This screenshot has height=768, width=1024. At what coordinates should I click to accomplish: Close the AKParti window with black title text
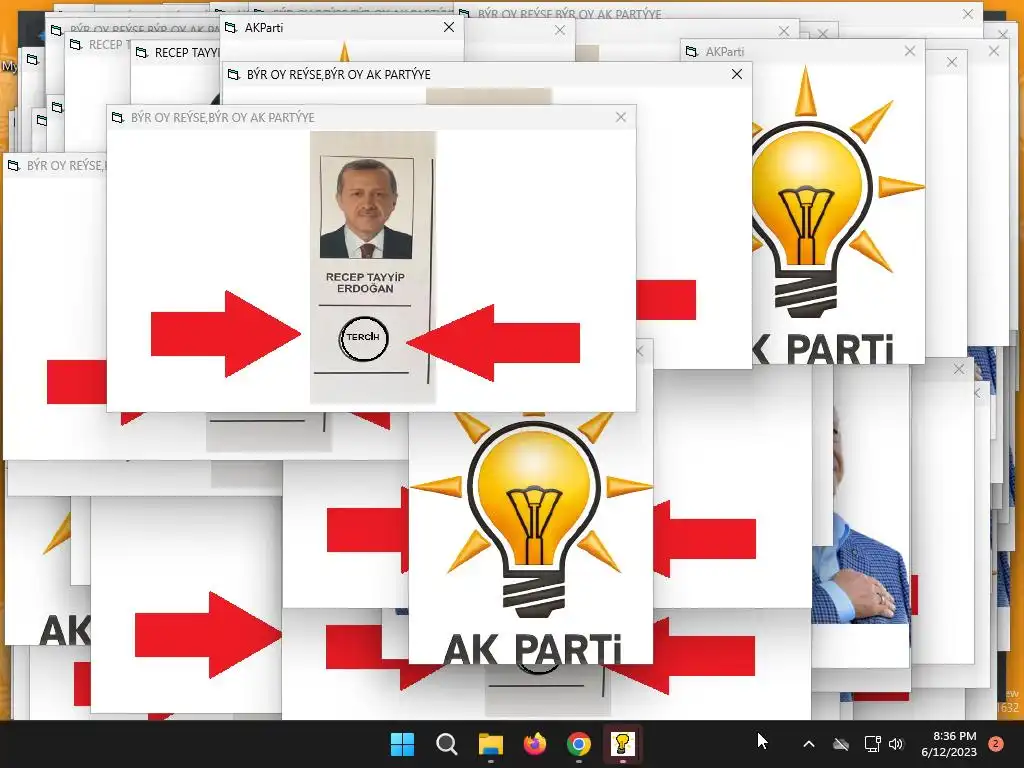click(x=449, y=27)
